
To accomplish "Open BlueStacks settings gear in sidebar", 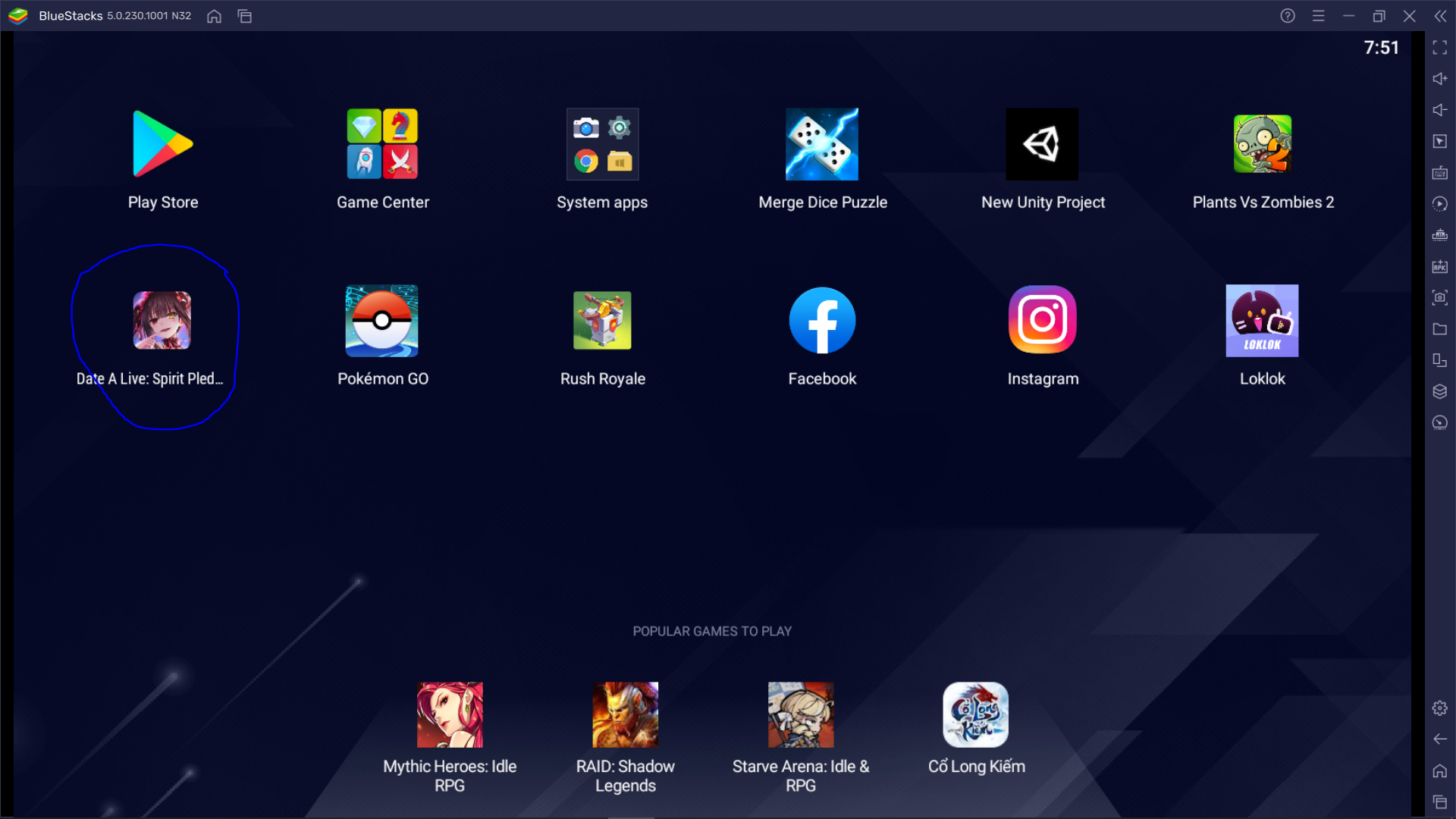I will 1440,708.
